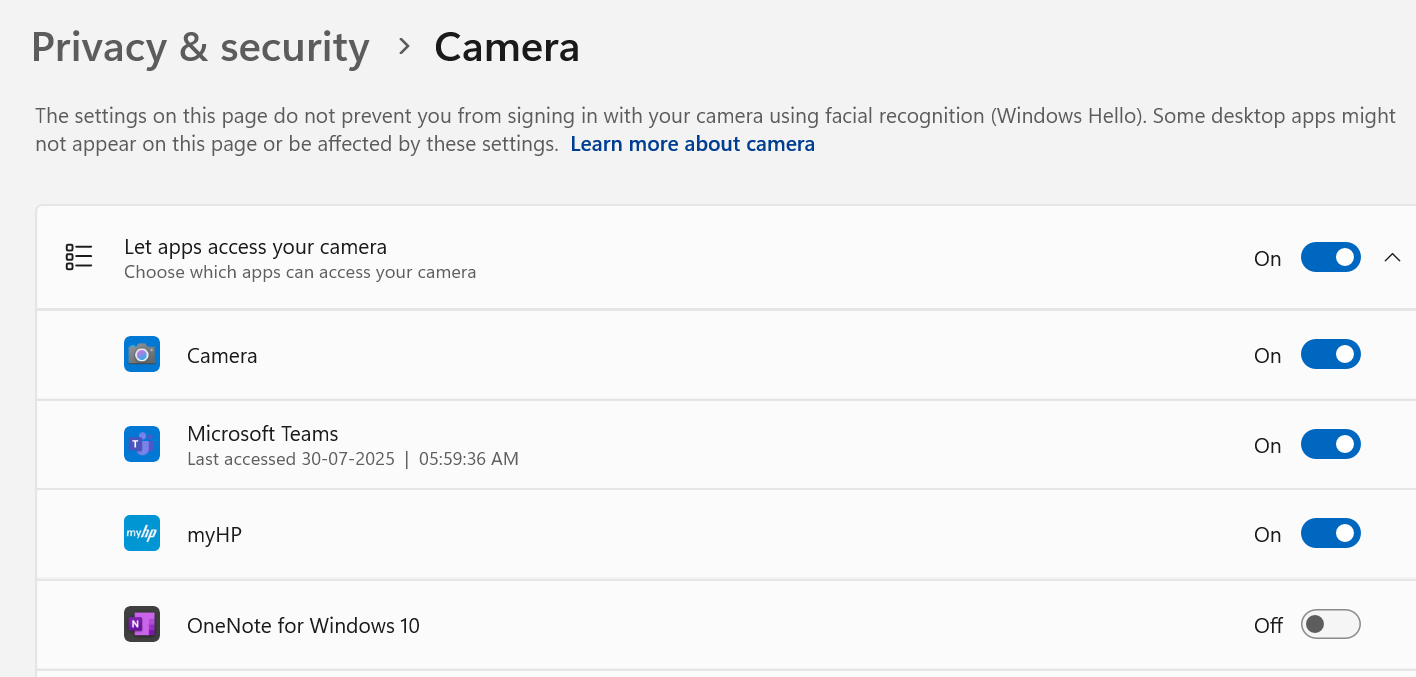The height and width of the screenshot is (677, 1416).
Task: Click the Let apps access your camera heading
Action: coord(255,246)
